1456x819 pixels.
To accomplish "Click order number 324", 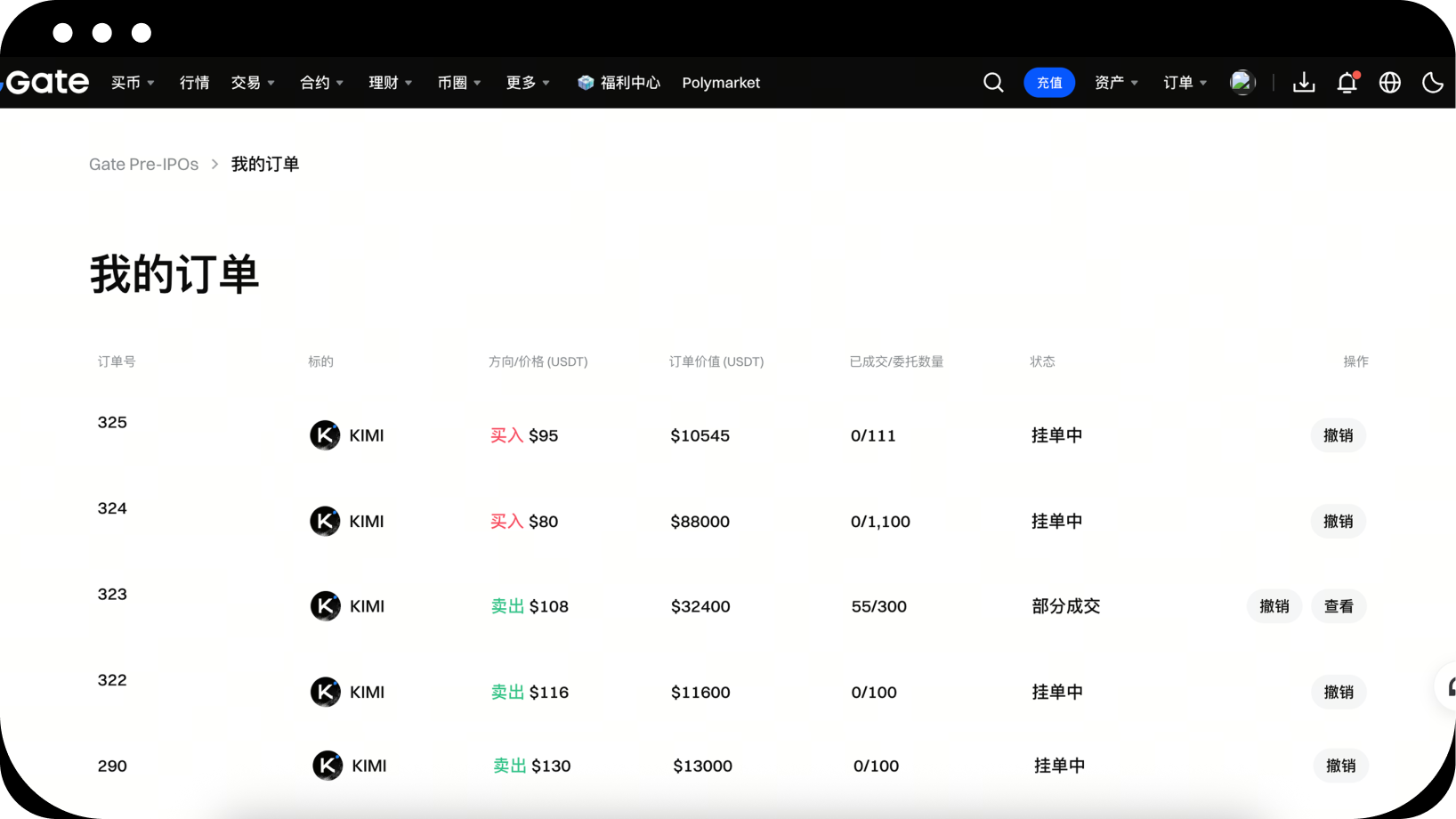I will pos(112,508).
